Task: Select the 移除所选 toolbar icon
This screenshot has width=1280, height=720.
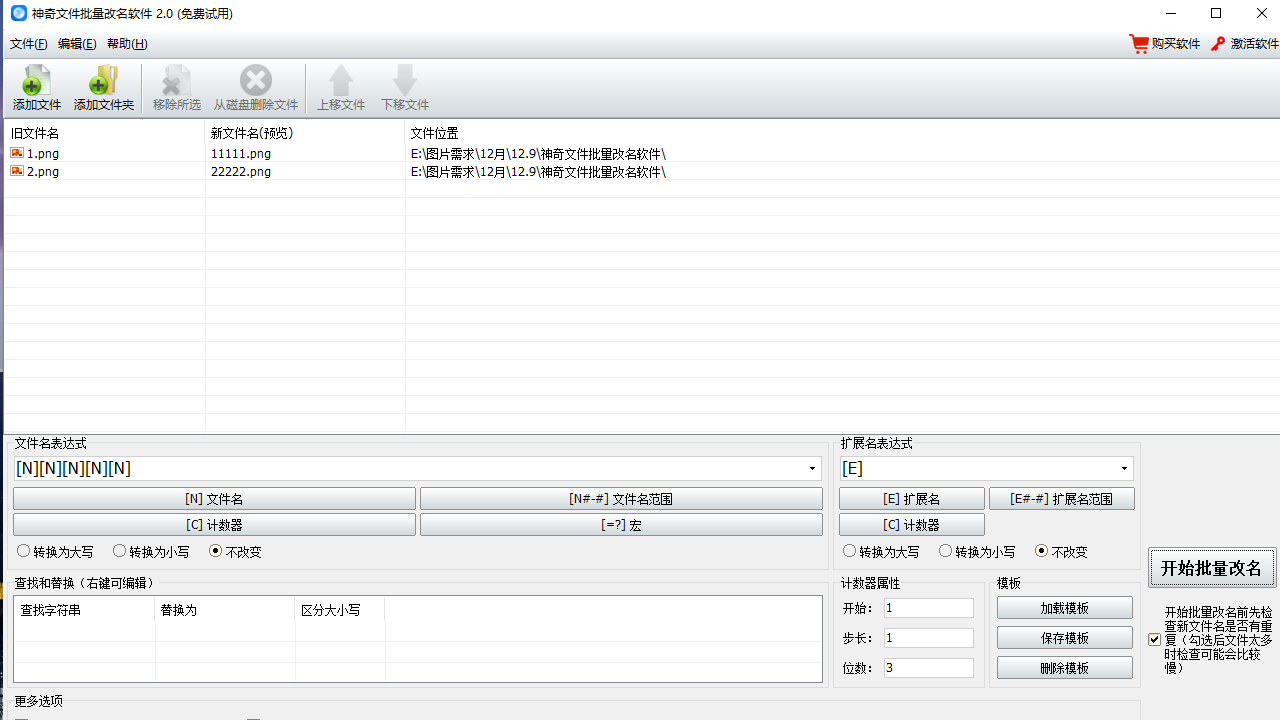Action: 175,86
